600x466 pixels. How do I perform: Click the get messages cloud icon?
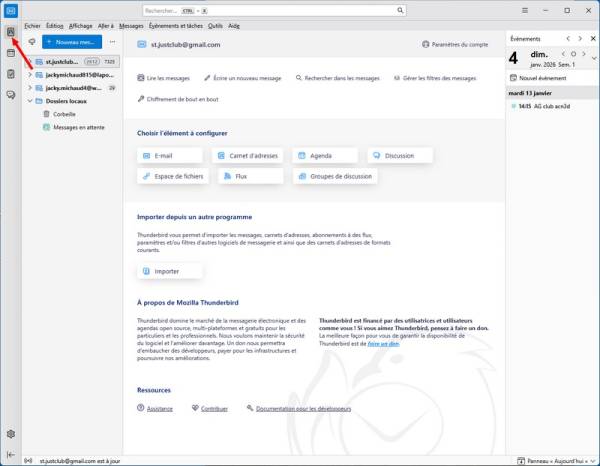[32, 42]
